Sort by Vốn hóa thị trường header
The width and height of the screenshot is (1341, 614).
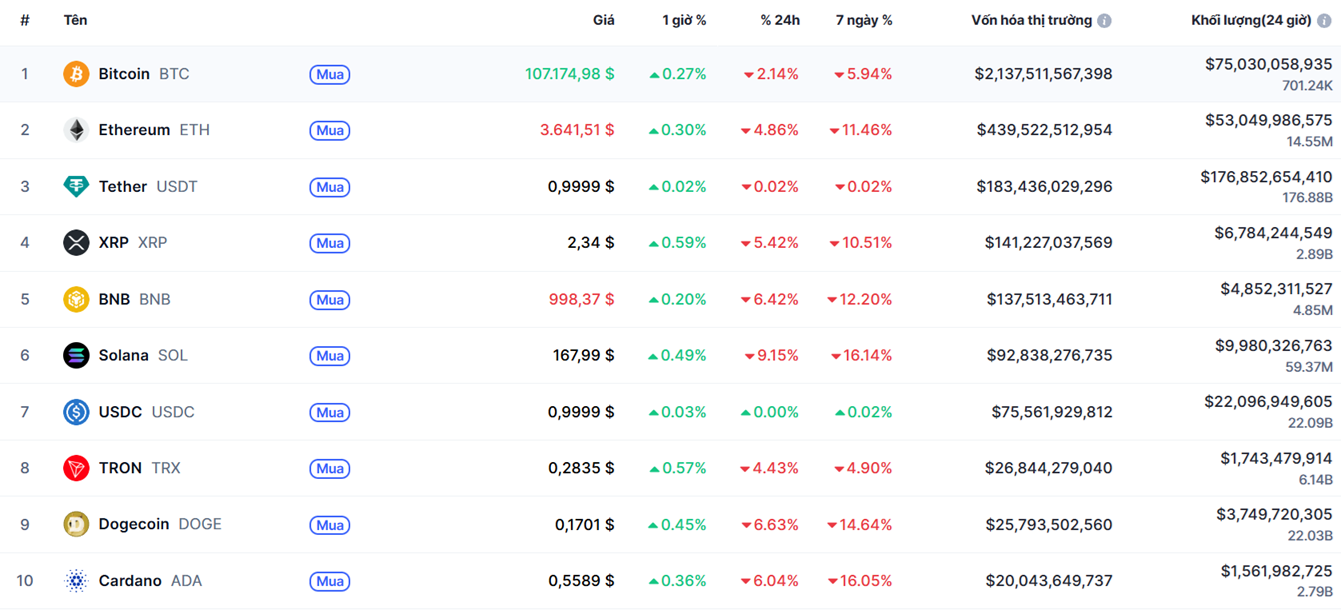tap(1031, 20)
